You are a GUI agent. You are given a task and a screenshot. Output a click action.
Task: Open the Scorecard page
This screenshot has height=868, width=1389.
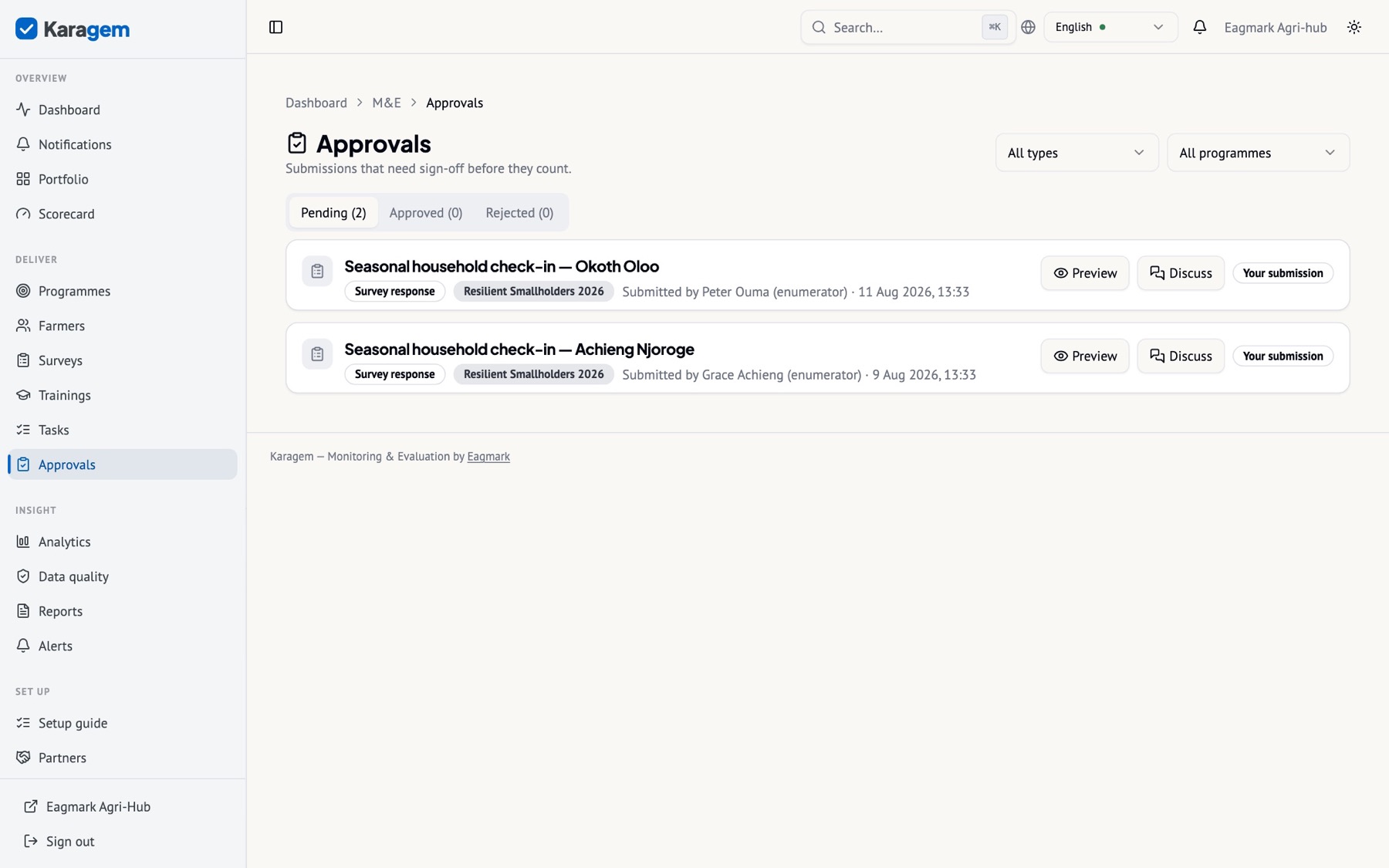123,214
